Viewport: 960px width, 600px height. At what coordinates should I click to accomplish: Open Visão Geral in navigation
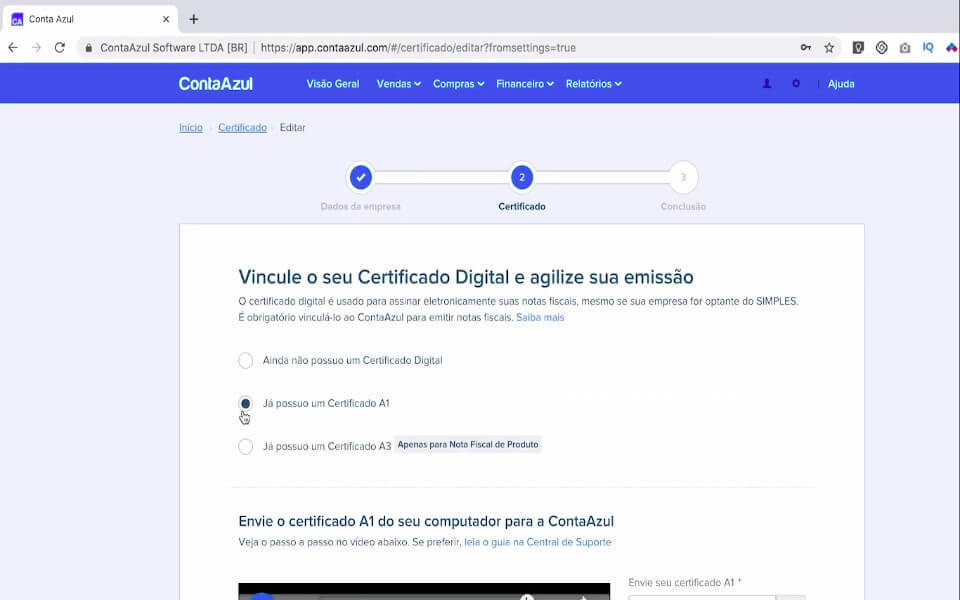[x=332, y=84]
